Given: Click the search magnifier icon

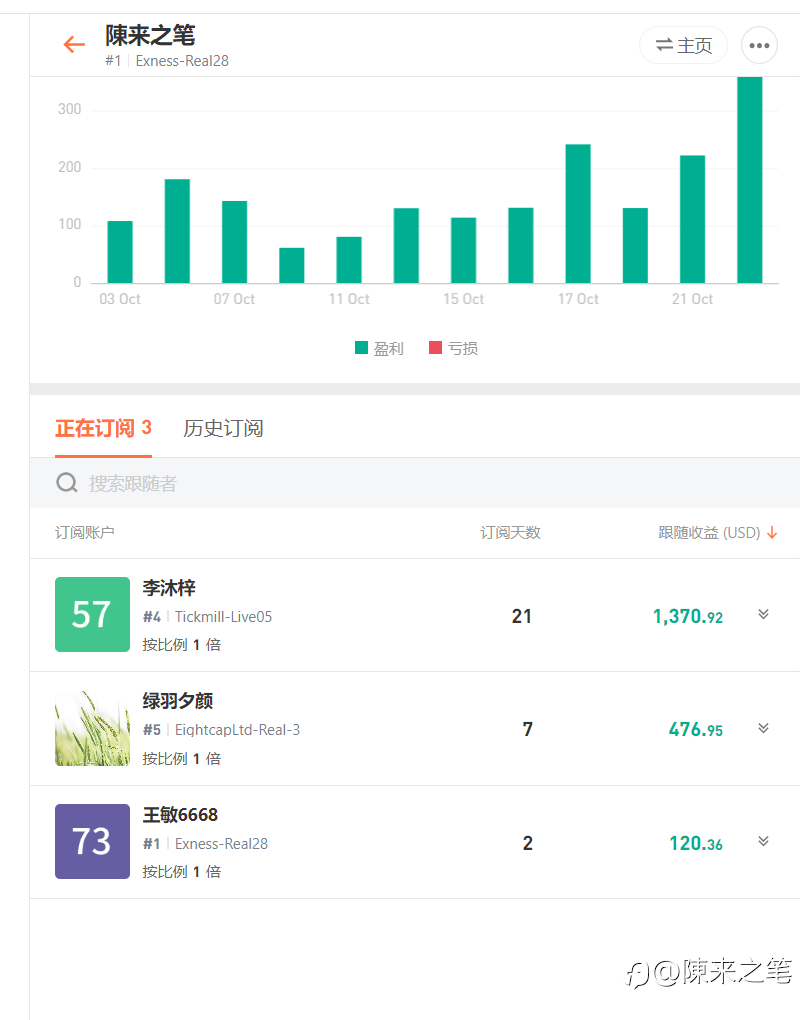Looking at the screenshot, I should pyautogui.click(x=67, y=483).
